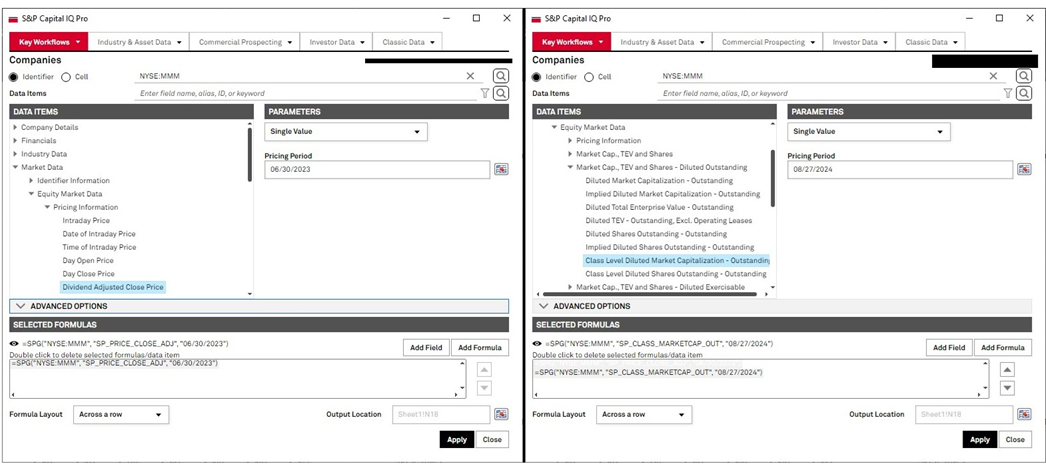Click Add Field button in left window
The height and width of the screenshot is (472, 1046).
click(426, 347)
